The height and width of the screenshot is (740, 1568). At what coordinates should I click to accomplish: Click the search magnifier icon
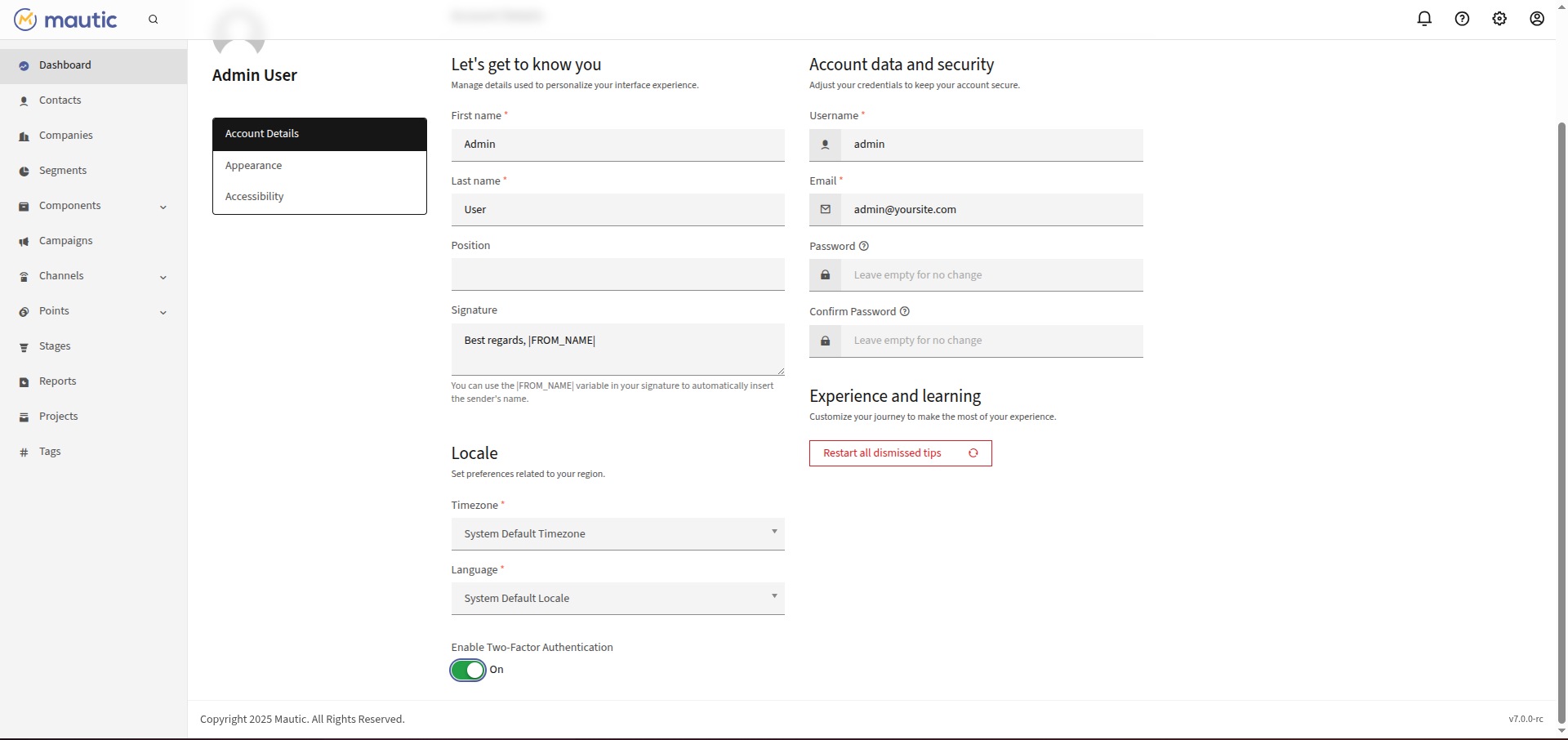[153, 20]
